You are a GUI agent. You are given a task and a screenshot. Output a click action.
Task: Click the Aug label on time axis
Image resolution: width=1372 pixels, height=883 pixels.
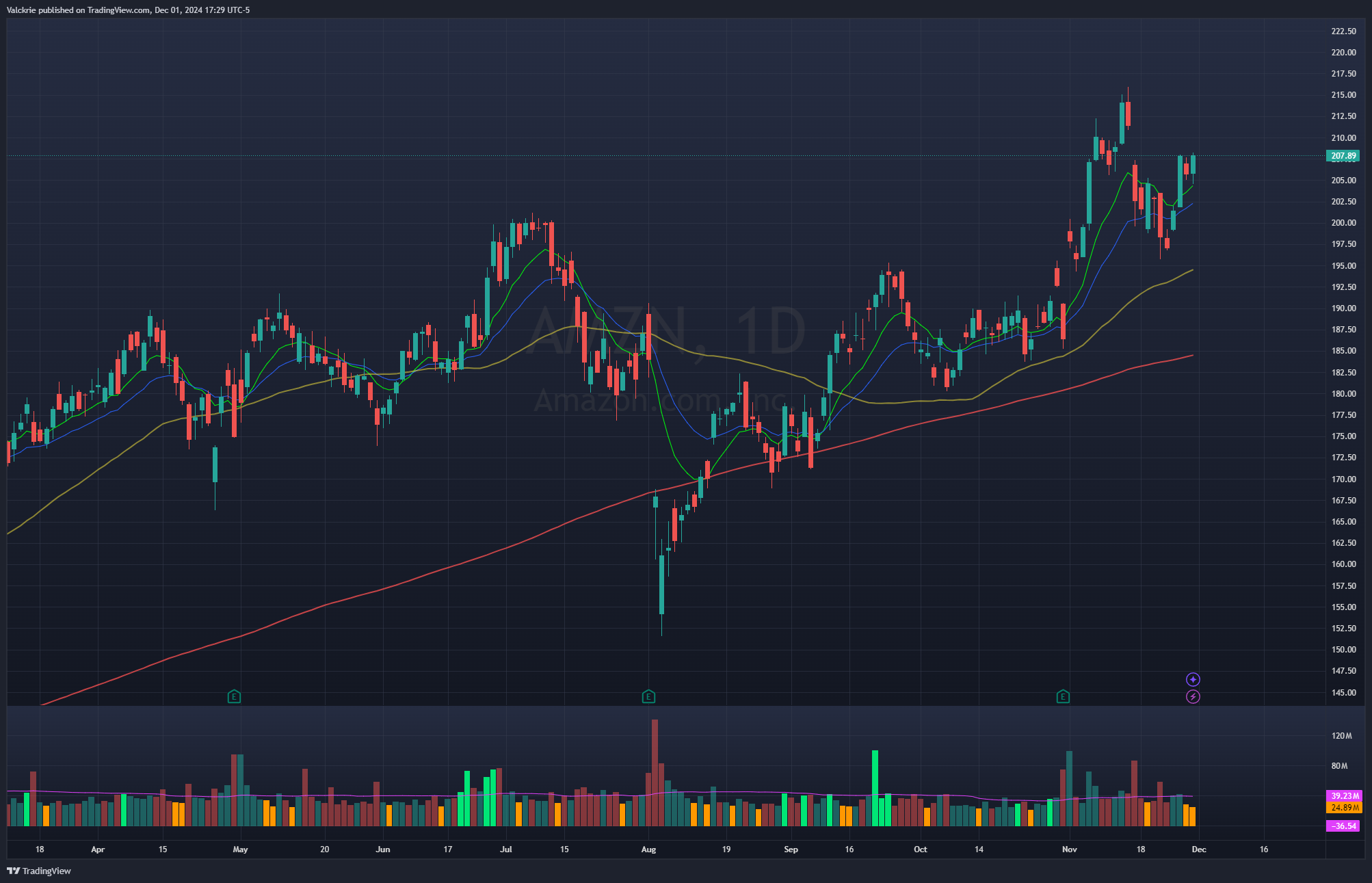pos(648,849)
